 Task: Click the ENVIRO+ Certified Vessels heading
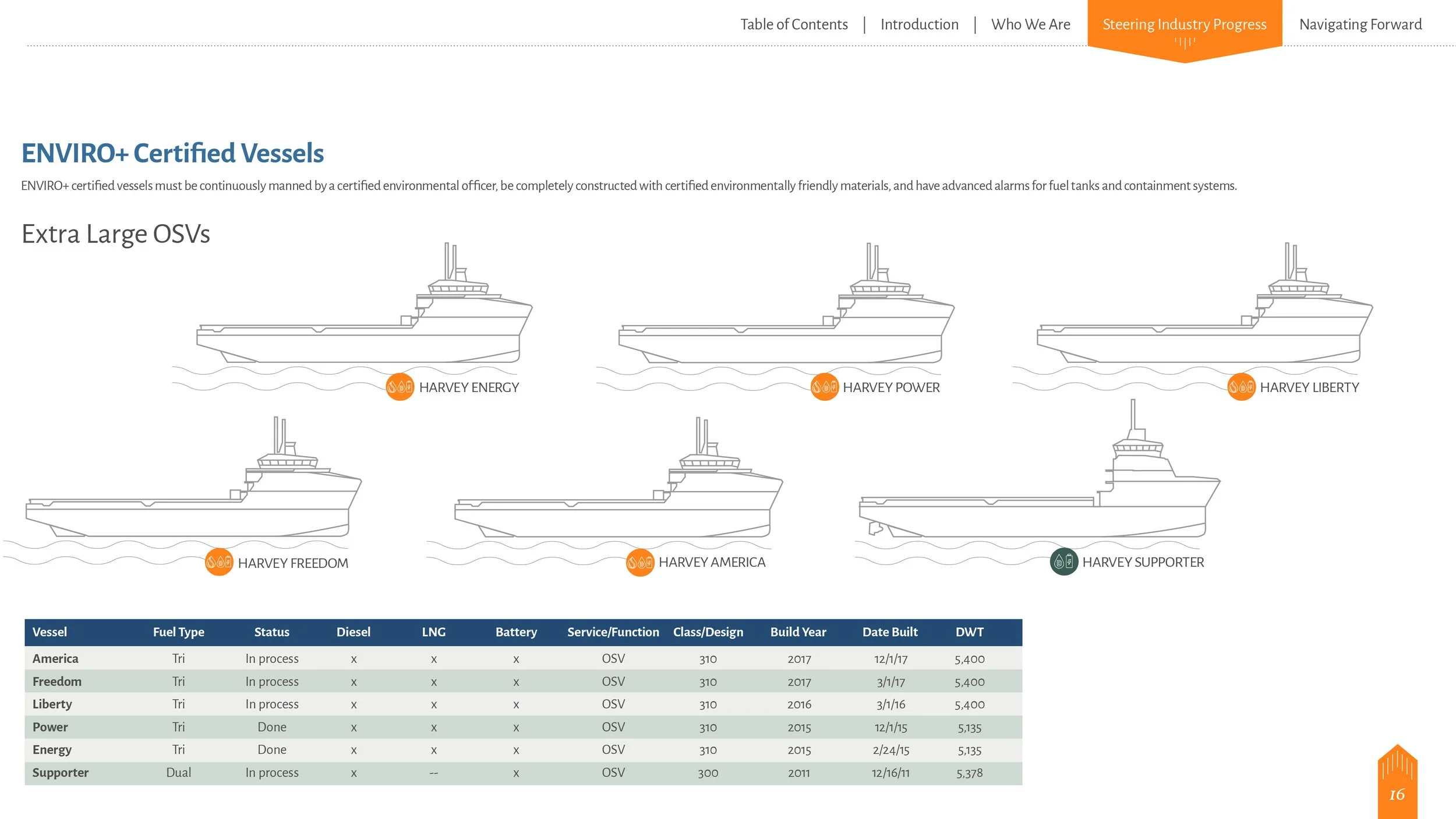(172, 153)
